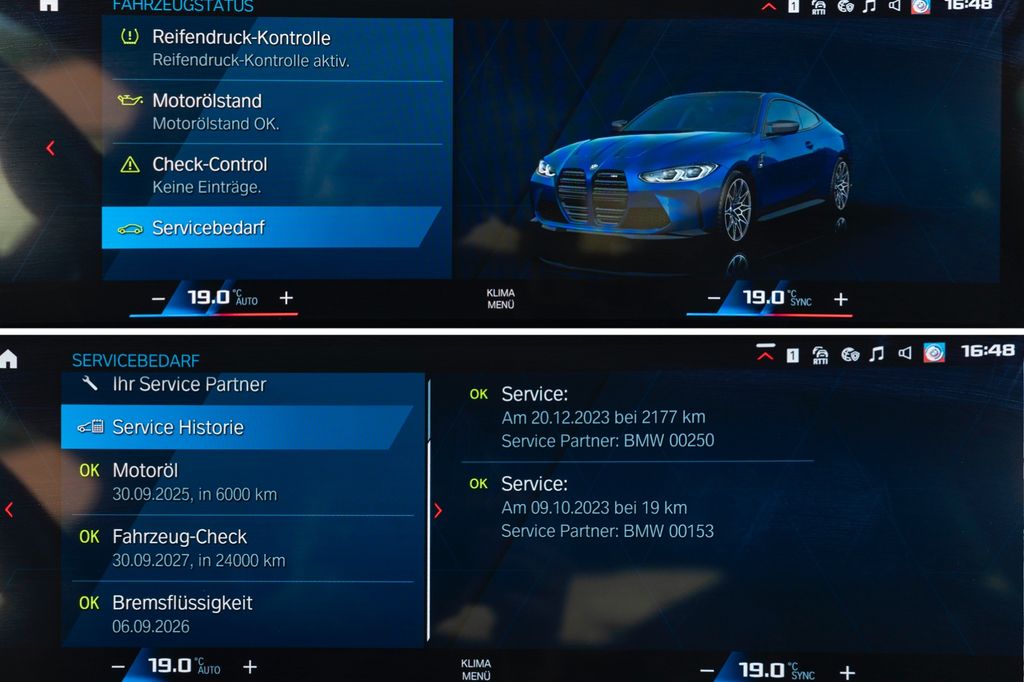Click the home icon on the Servicebedarf screen

[x=9, y=359]
